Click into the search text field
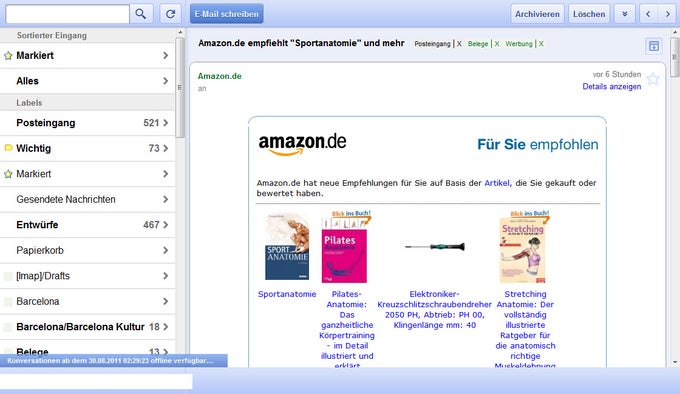Screen dimensions: 680x394 coord(68,14)
